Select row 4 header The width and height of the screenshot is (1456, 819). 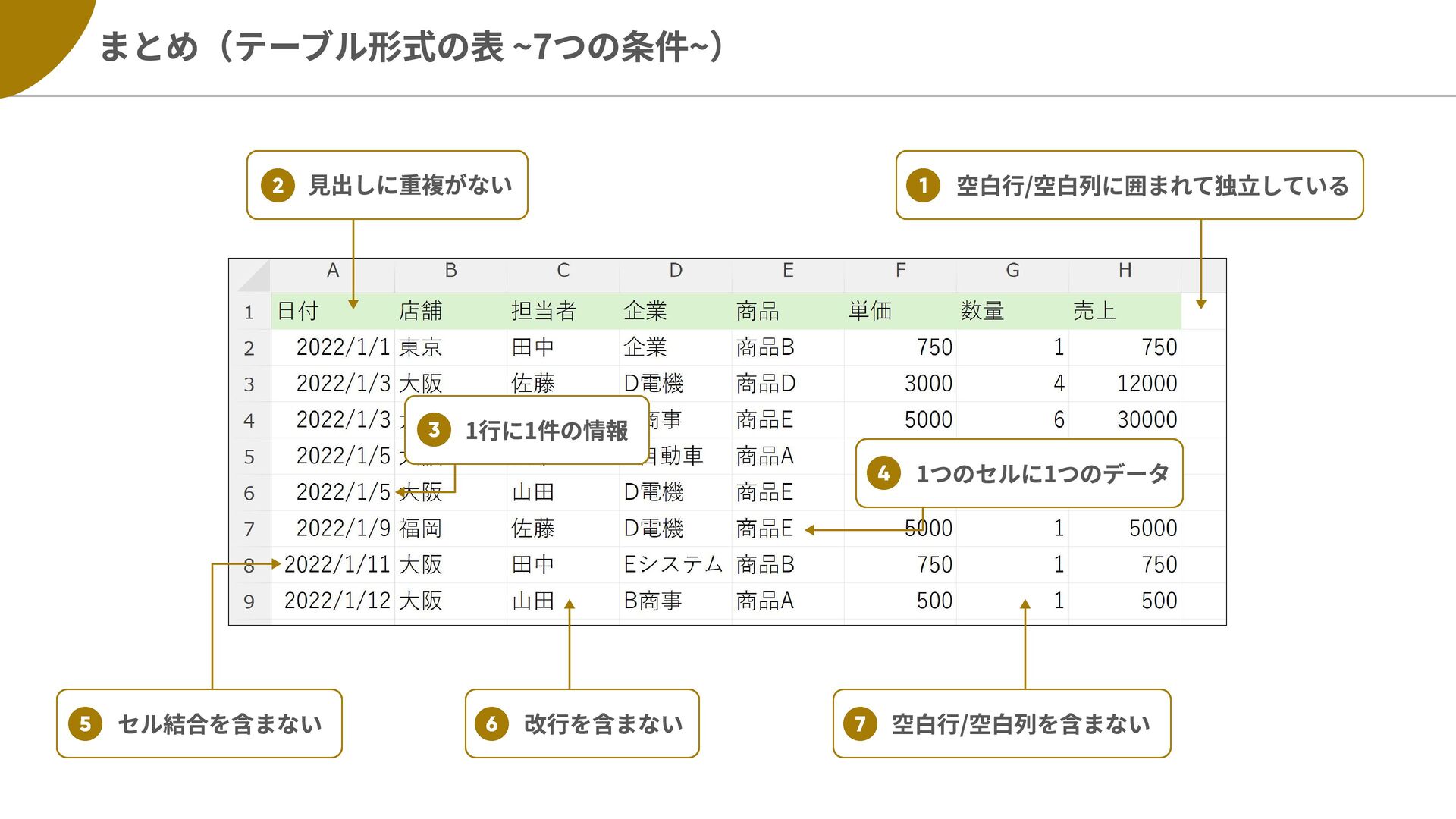point(249,421)
